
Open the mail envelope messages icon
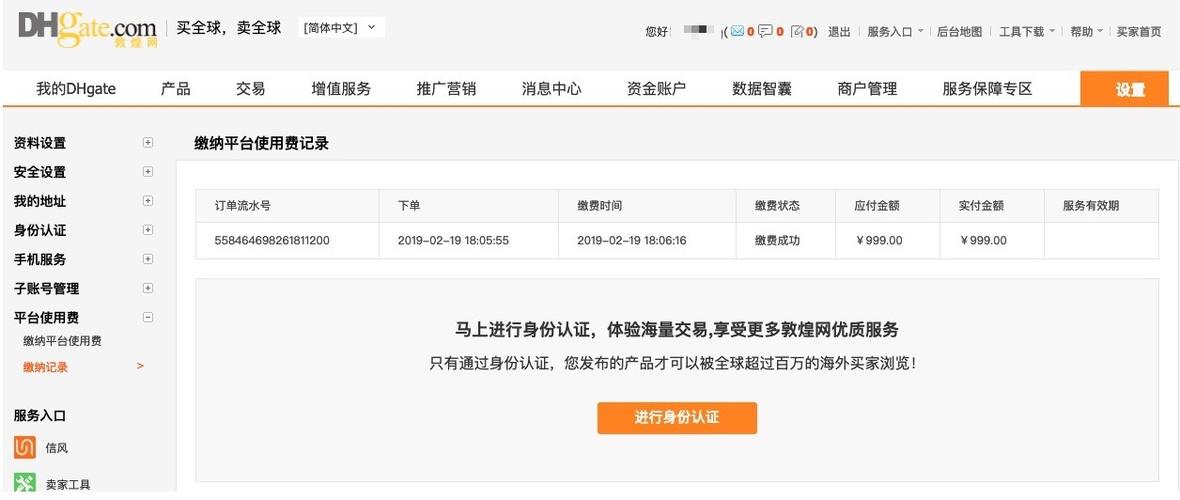coord(738,32)
